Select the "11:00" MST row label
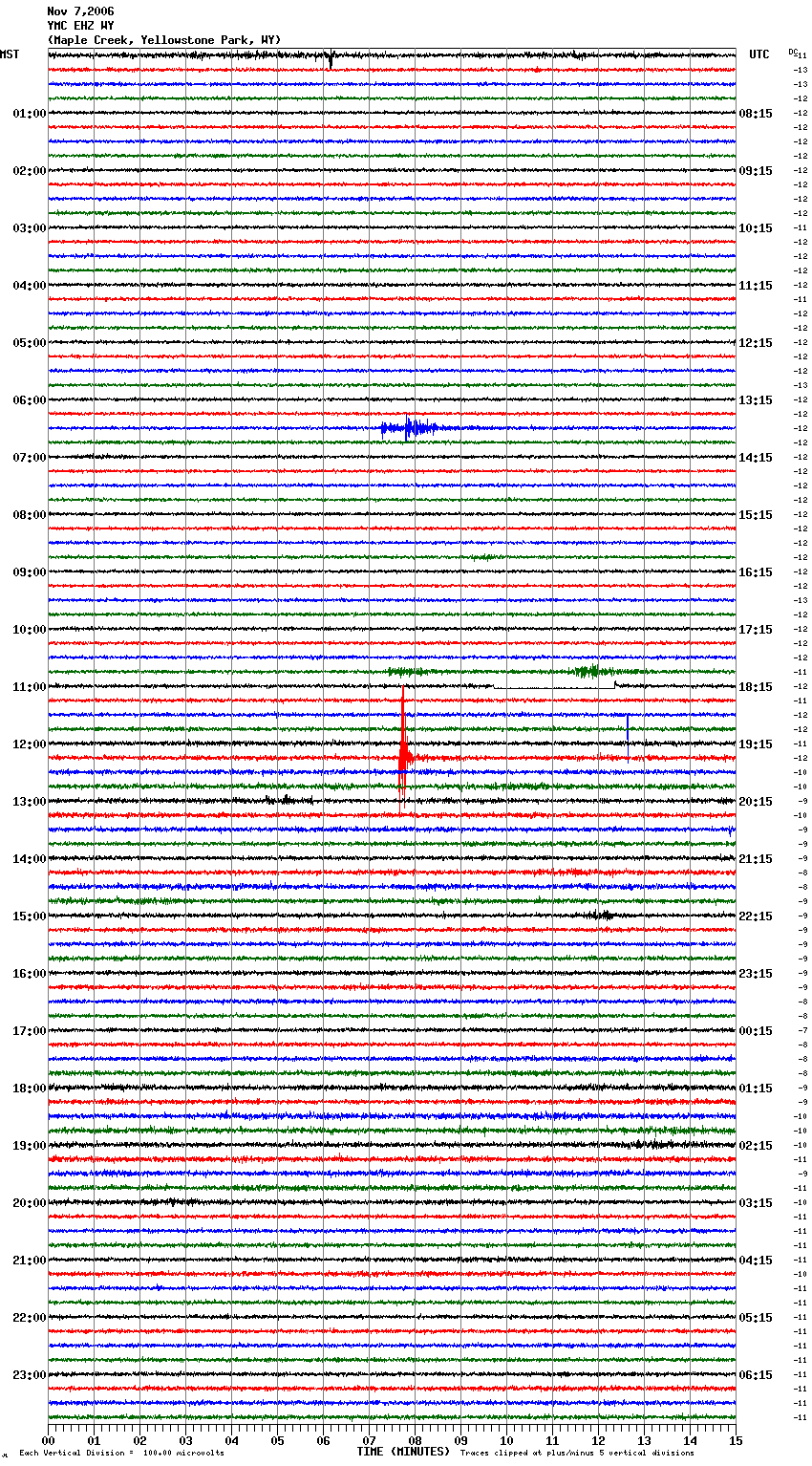 click(29, 687)
